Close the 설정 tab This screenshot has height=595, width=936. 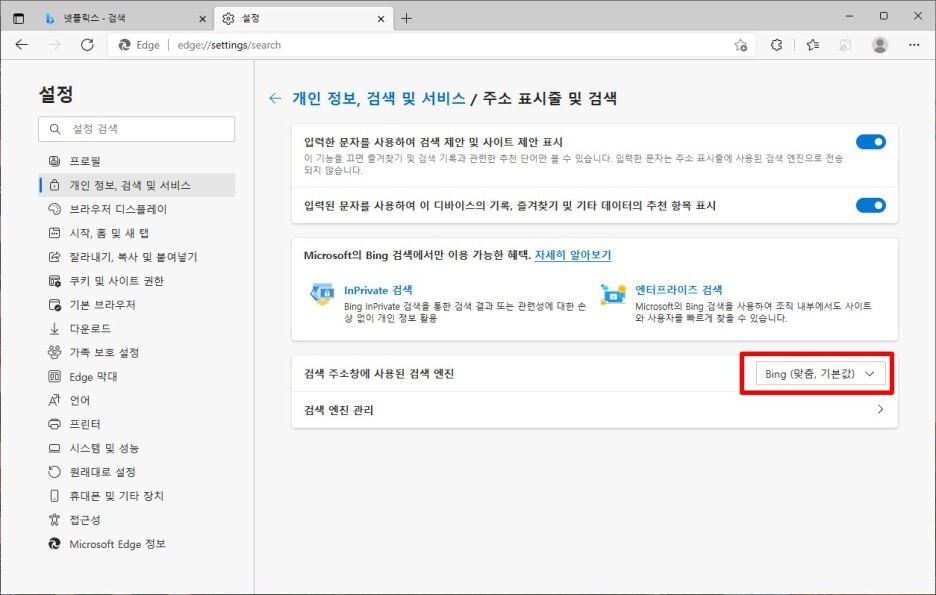pos(381,19)
